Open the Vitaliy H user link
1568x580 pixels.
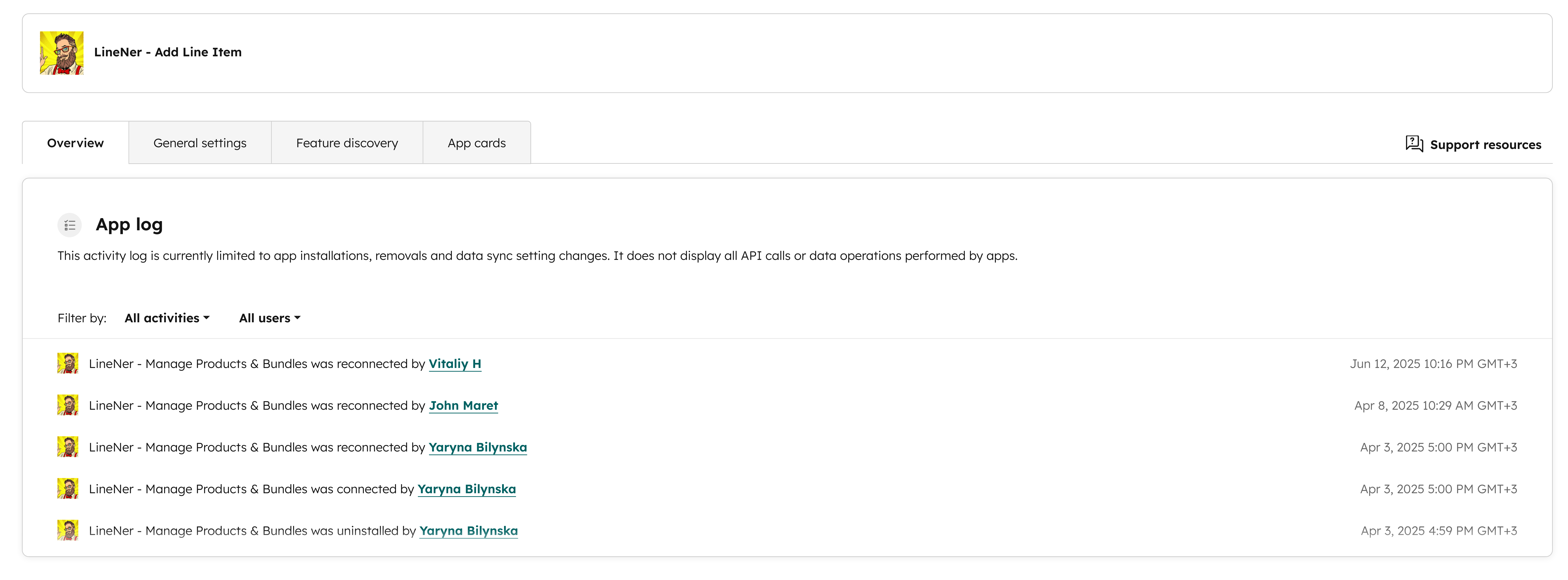pos(455,364)
